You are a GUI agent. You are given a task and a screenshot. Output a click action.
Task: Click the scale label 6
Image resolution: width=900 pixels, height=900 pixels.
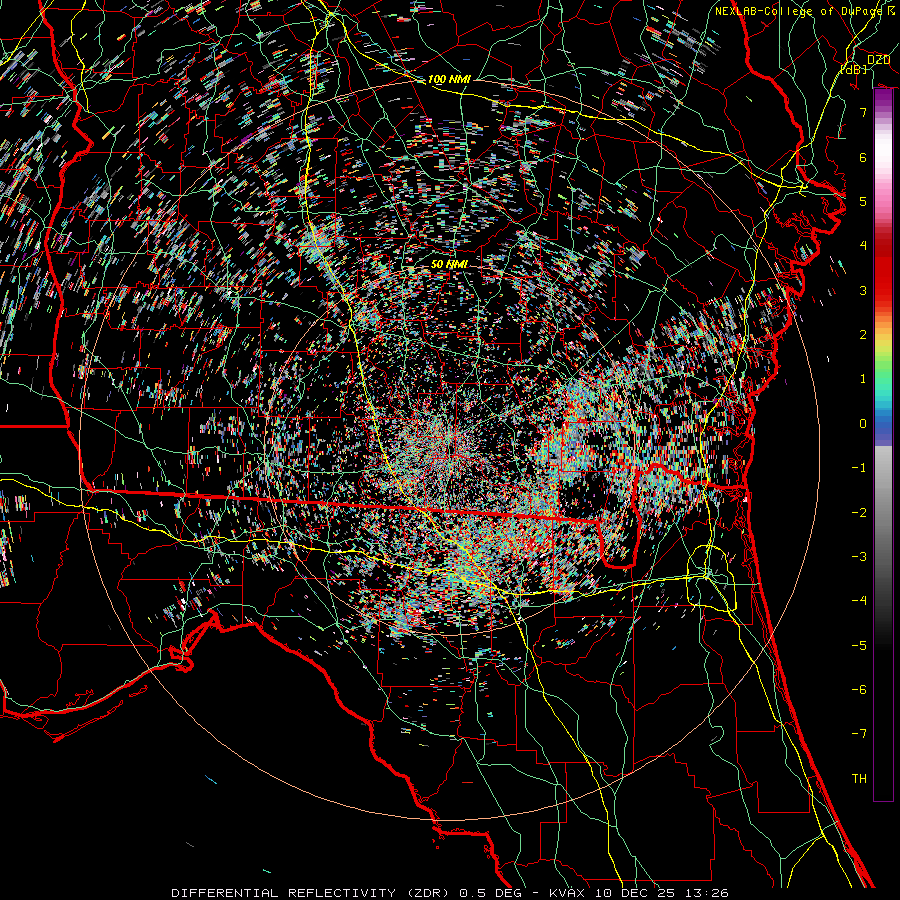(863, 157)
